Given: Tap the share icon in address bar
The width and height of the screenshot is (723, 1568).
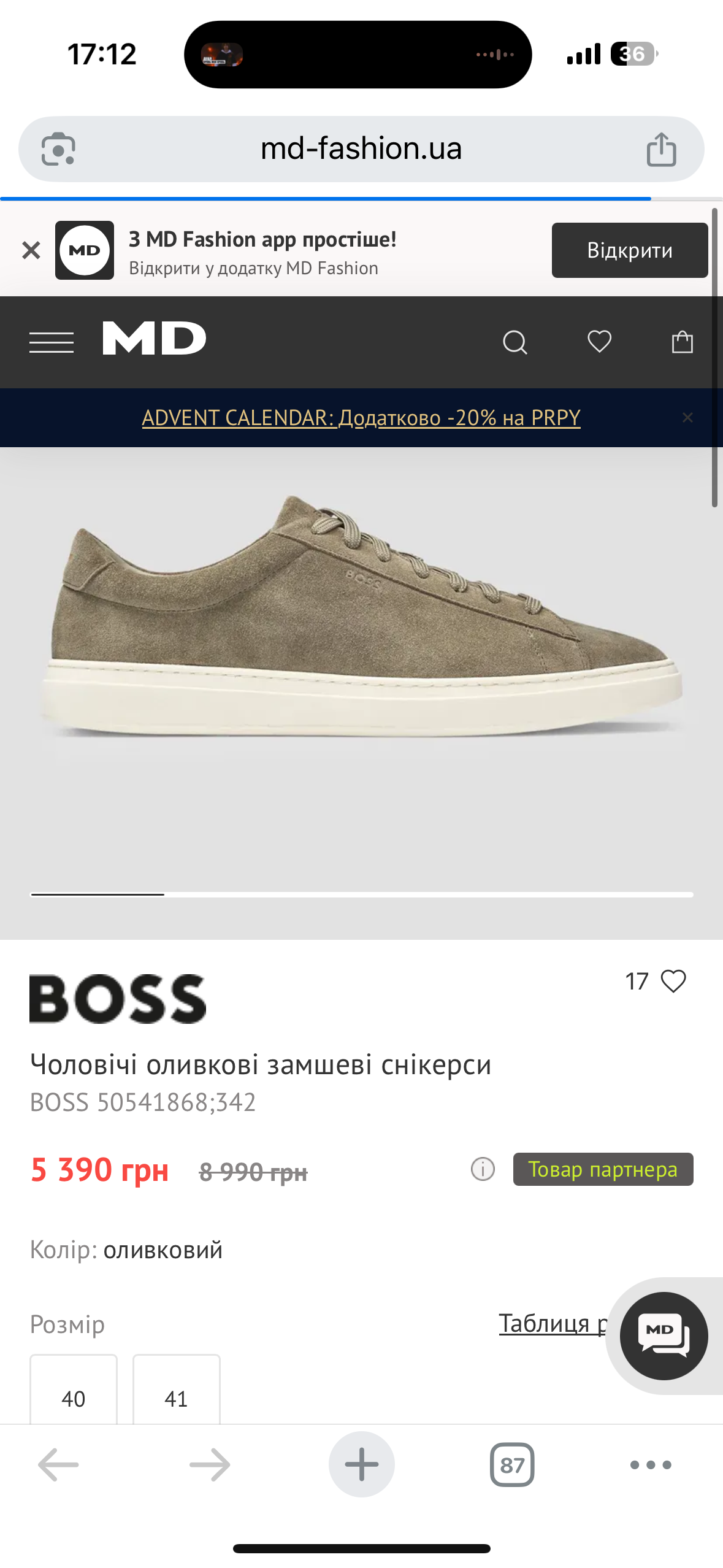Looking at the screenshot, I should tap(661, 149).
